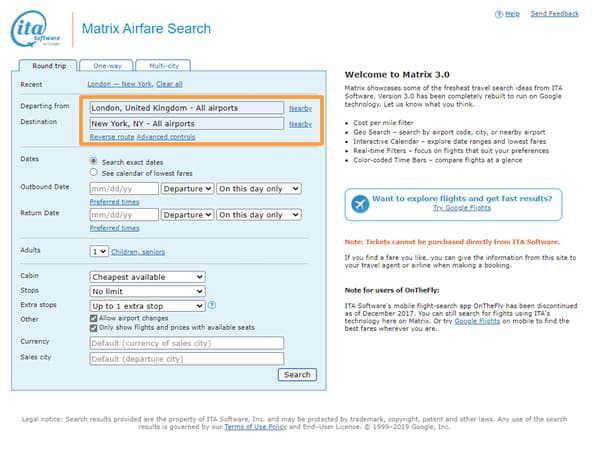
Task: Open Outbound Date Departure dropdown
Action: (187, 189)
